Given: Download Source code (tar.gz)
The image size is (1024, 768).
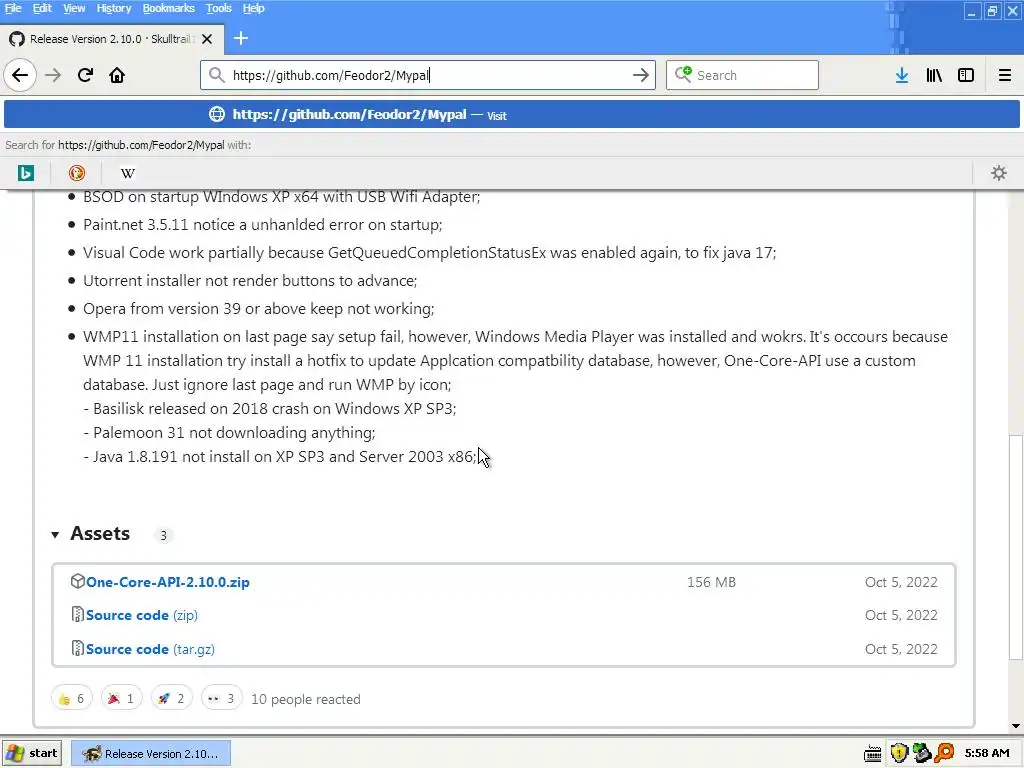Looking at the screenshot, I should (150, 649).
